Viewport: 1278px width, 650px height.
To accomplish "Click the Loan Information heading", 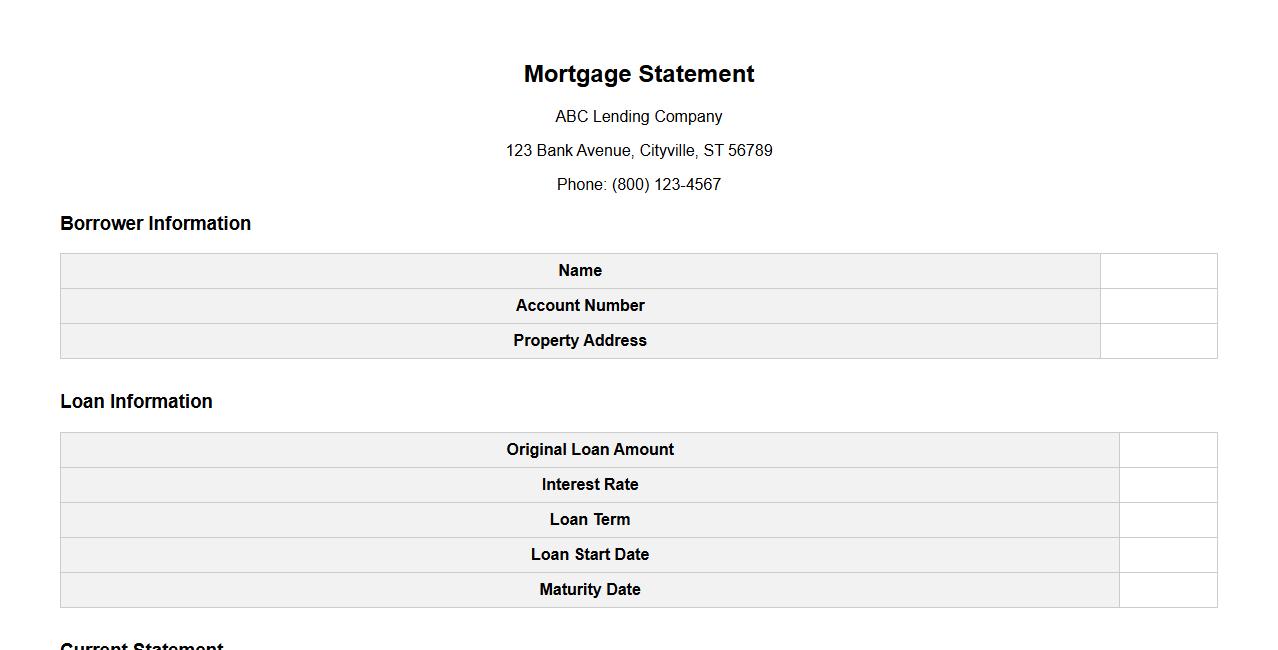I will (136, 402).
